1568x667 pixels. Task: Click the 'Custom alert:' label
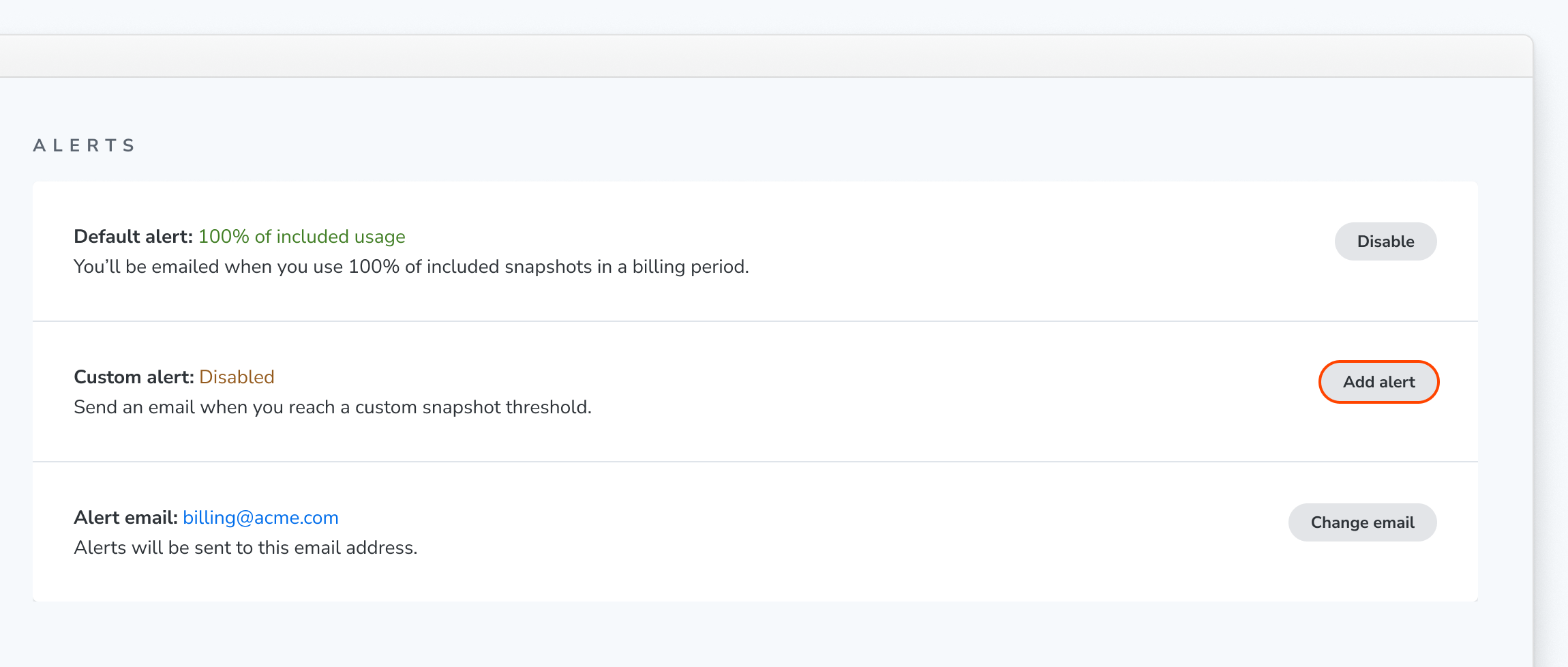(x=134, y=377)
